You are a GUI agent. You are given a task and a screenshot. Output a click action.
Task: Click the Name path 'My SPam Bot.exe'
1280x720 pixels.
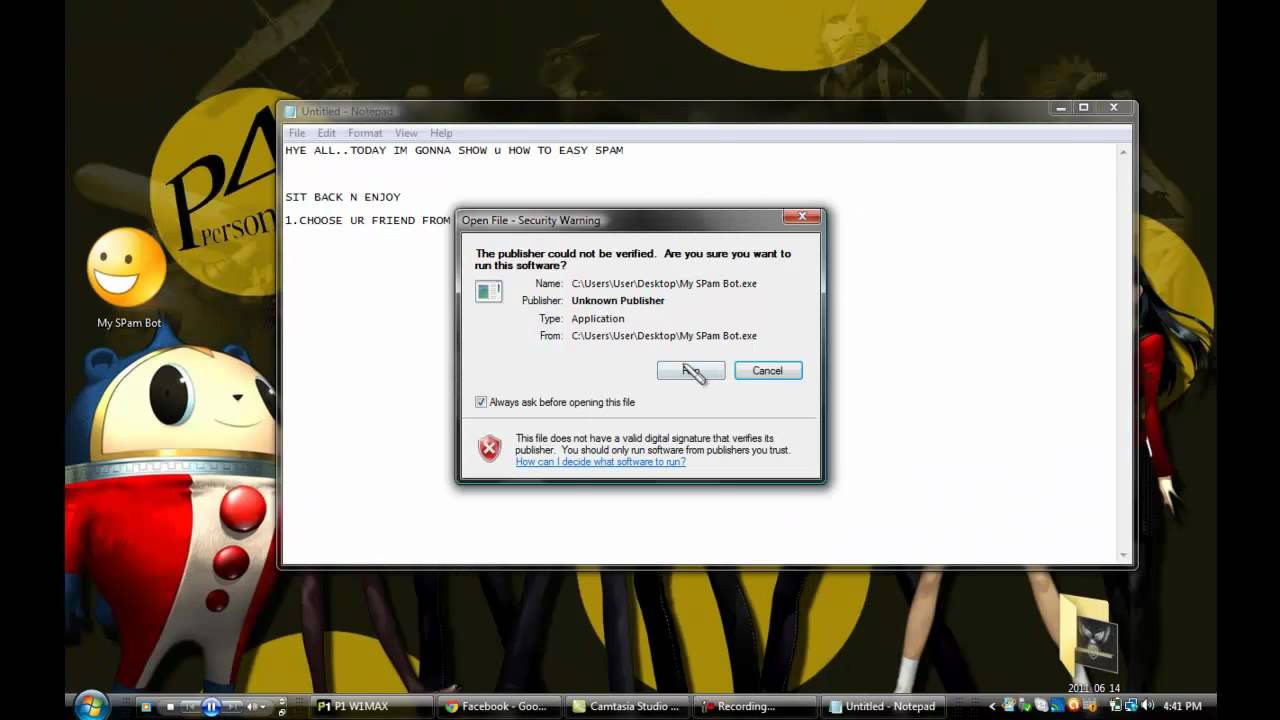pos(664,284)
